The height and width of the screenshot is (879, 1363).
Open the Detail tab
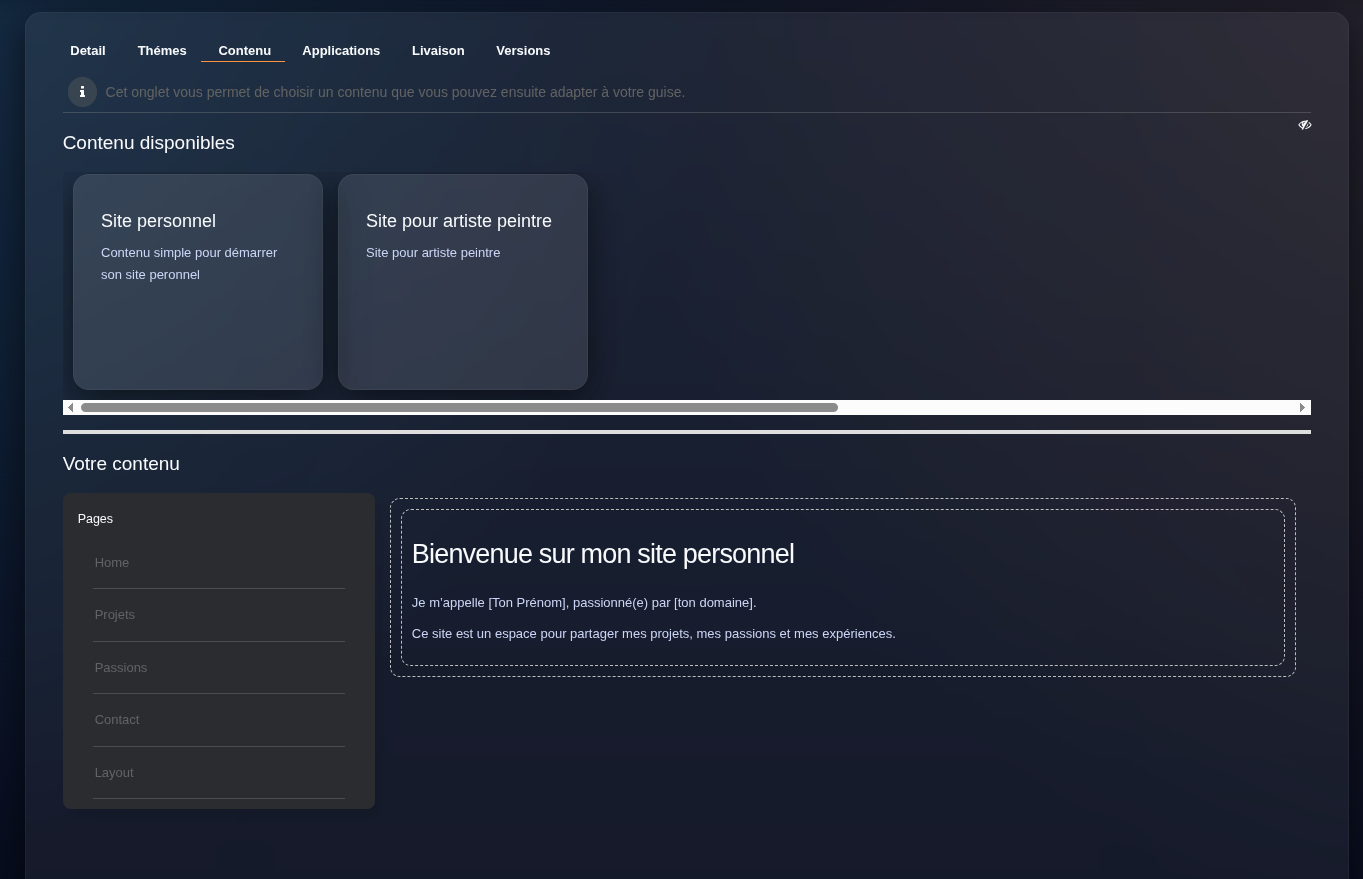[88, 51]
